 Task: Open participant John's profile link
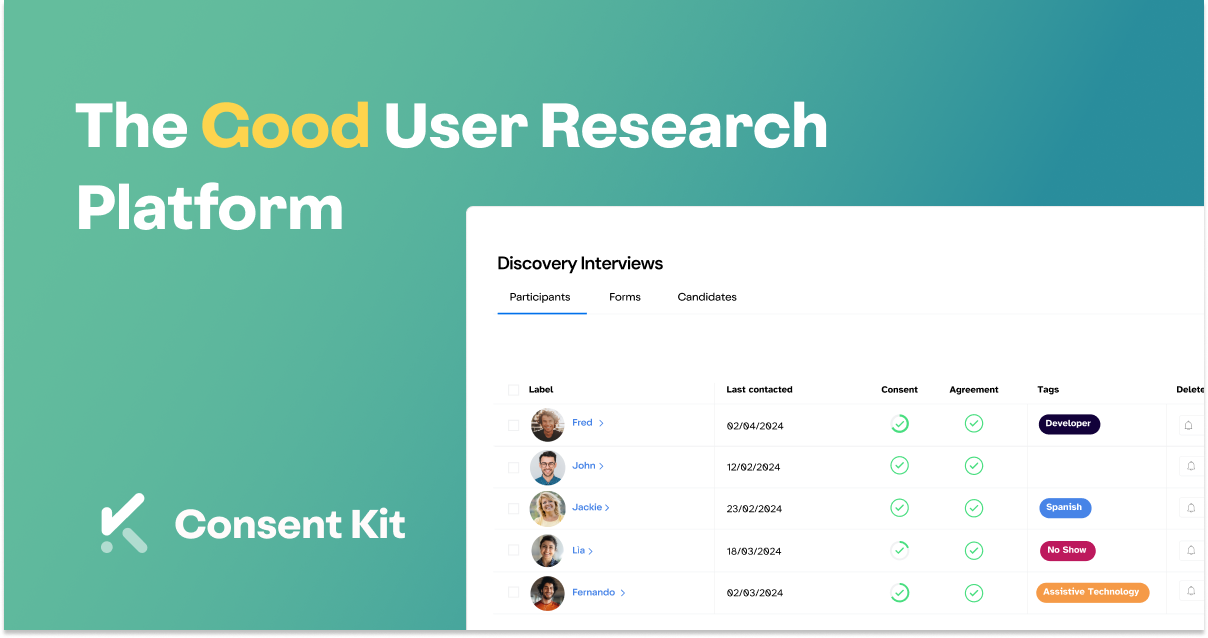click(588, 466)
